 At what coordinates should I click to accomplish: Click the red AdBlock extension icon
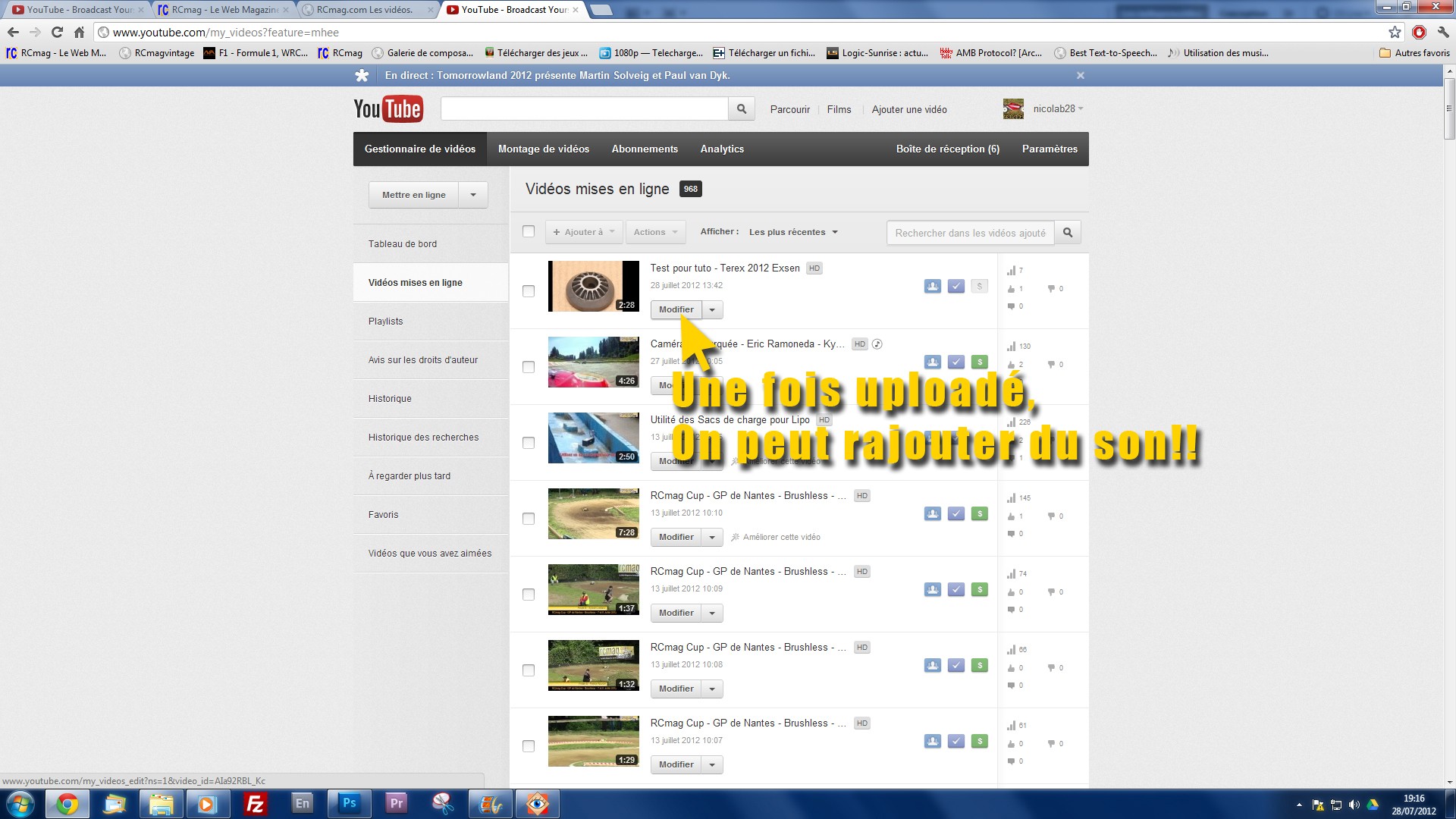coord(1419,32)
